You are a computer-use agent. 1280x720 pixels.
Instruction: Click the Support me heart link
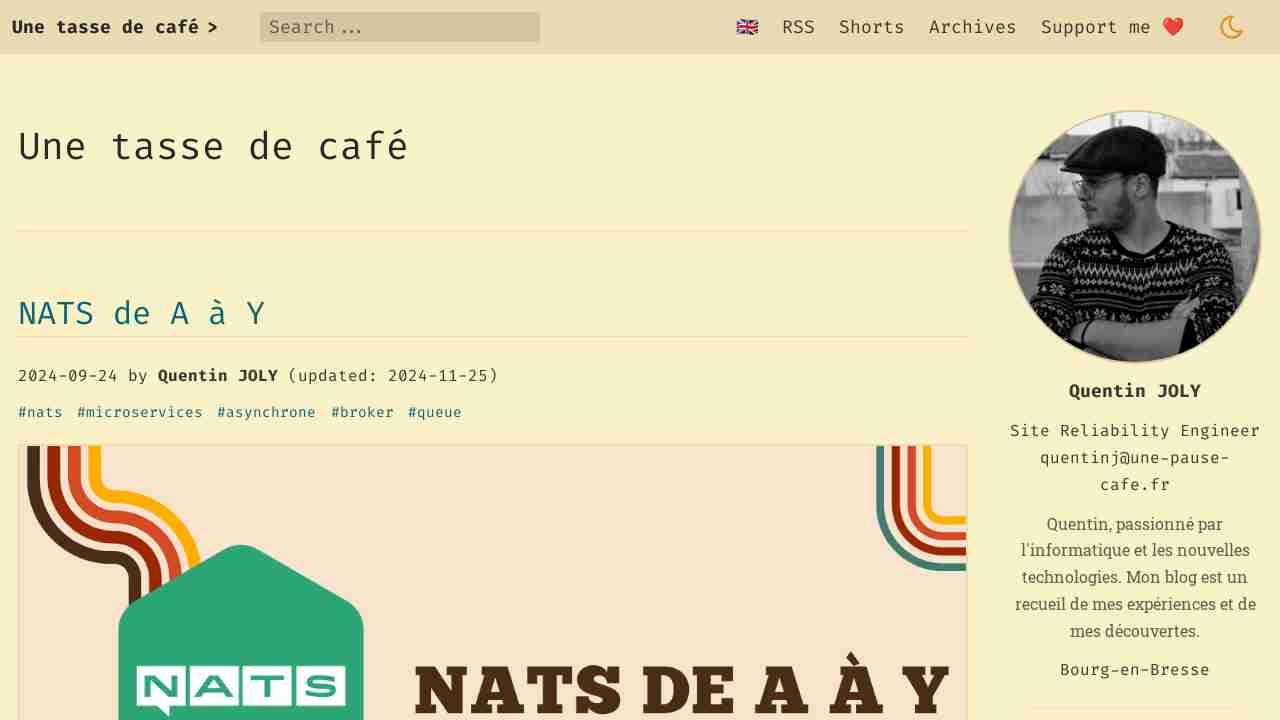(1112, 27)
